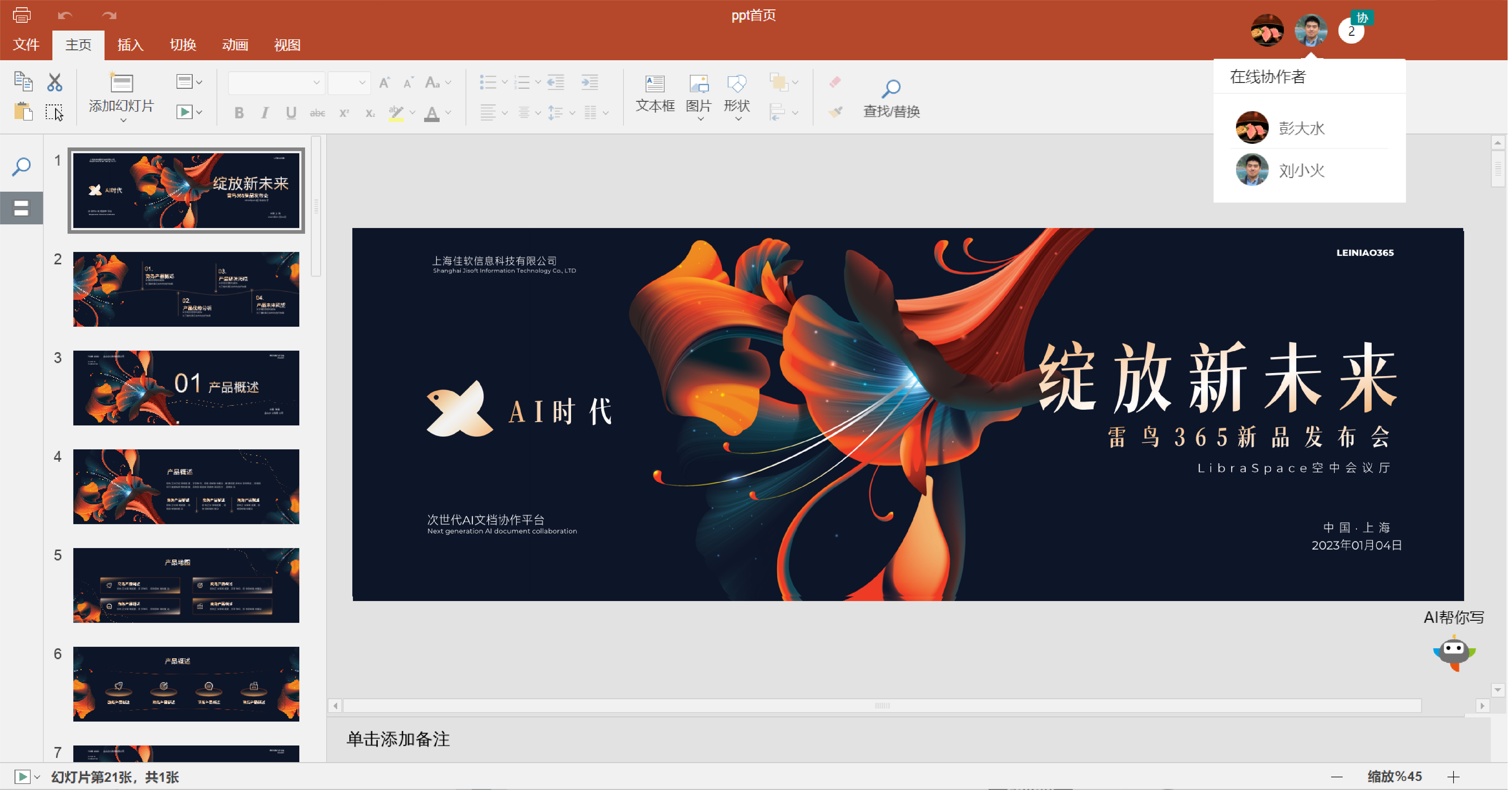Select slide 5 thumbnail 产品地图
The width and height of the screenshot is (1512, 790).
tap(187, 586)
